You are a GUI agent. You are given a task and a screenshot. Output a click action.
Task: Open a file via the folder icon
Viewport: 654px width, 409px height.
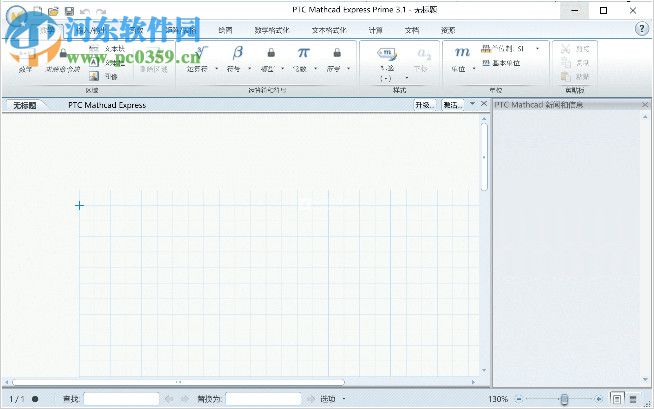pos(53,11)
